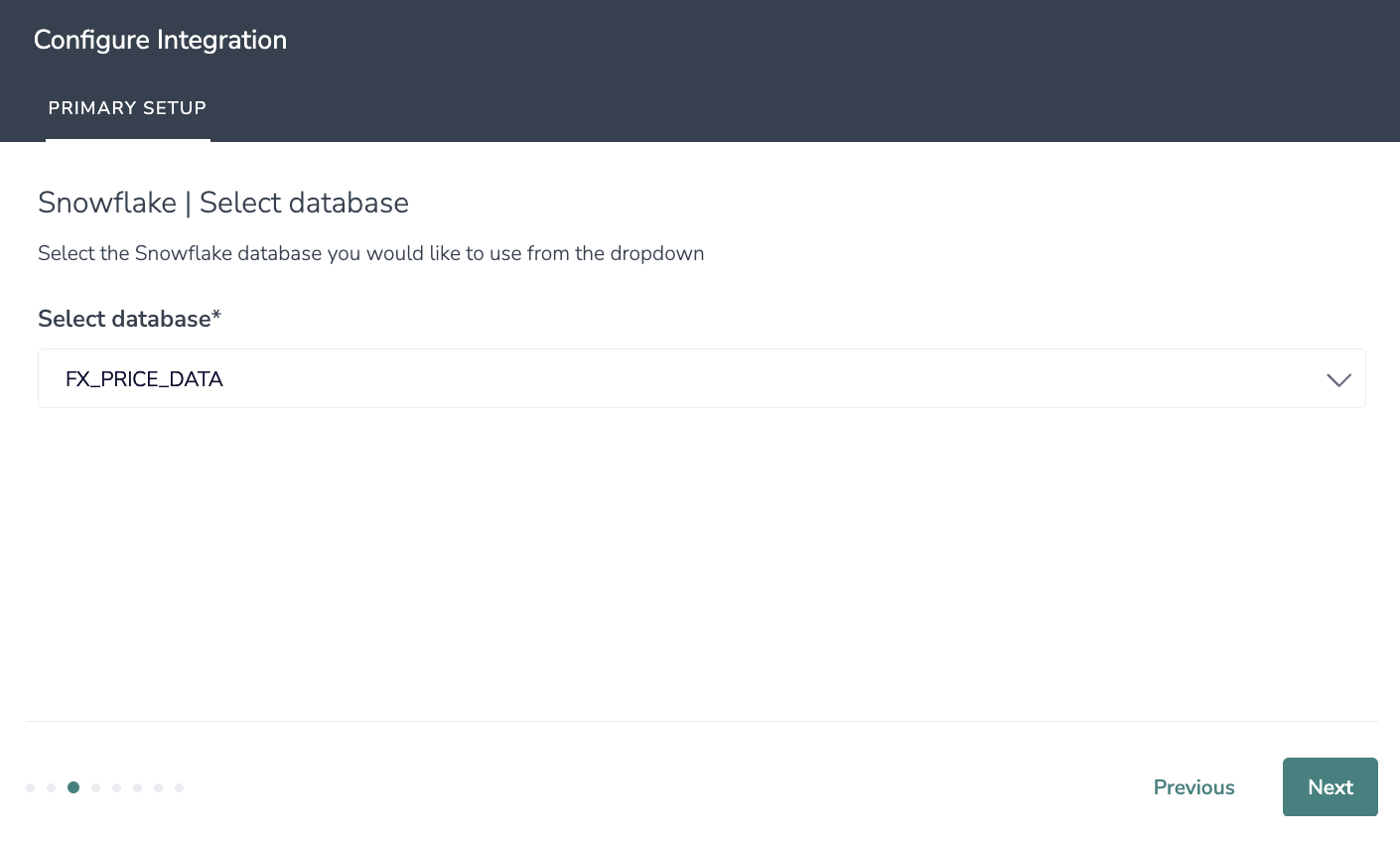
Task: Click the "Select database" field label
Action: click(x=124, y=319)
